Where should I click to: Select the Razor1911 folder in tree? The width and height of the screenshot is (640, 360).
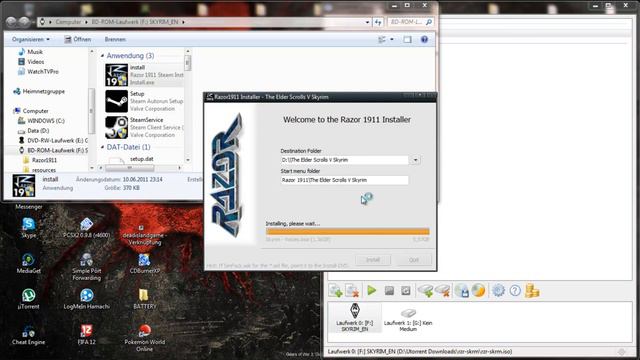click(x=40, y=160)
